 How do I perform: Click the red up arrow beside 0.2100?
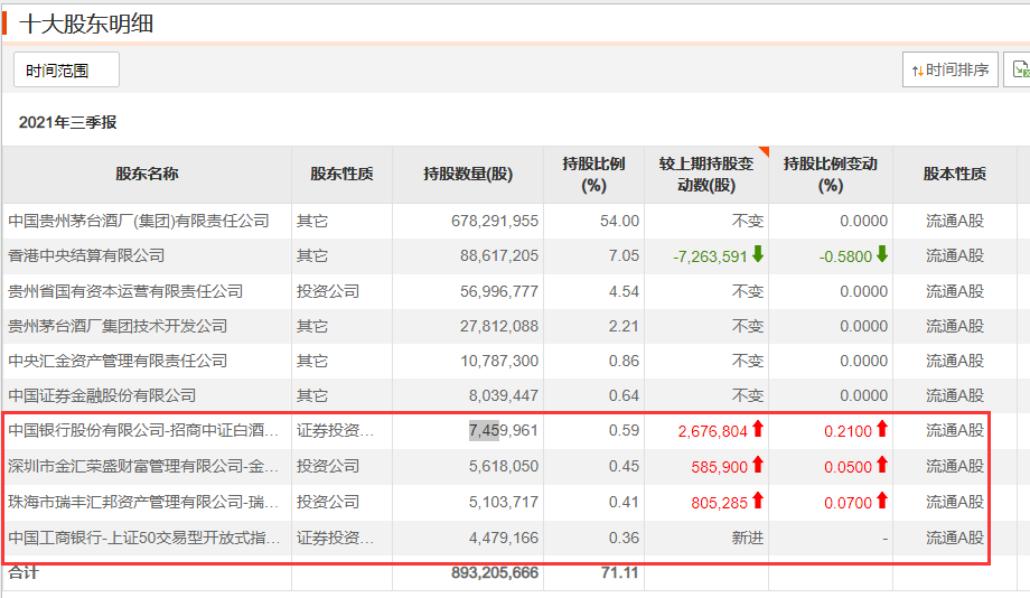click(882, 429)
